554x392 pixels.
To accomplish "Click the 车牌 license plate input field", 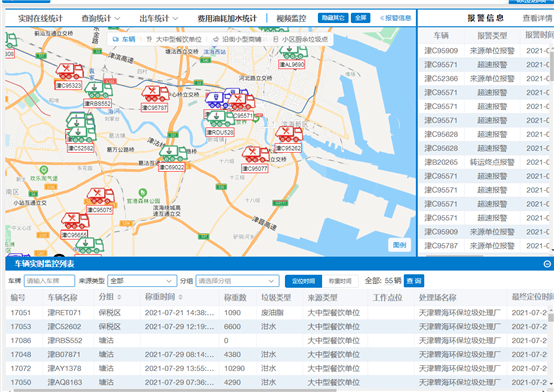I will point(49,281).
